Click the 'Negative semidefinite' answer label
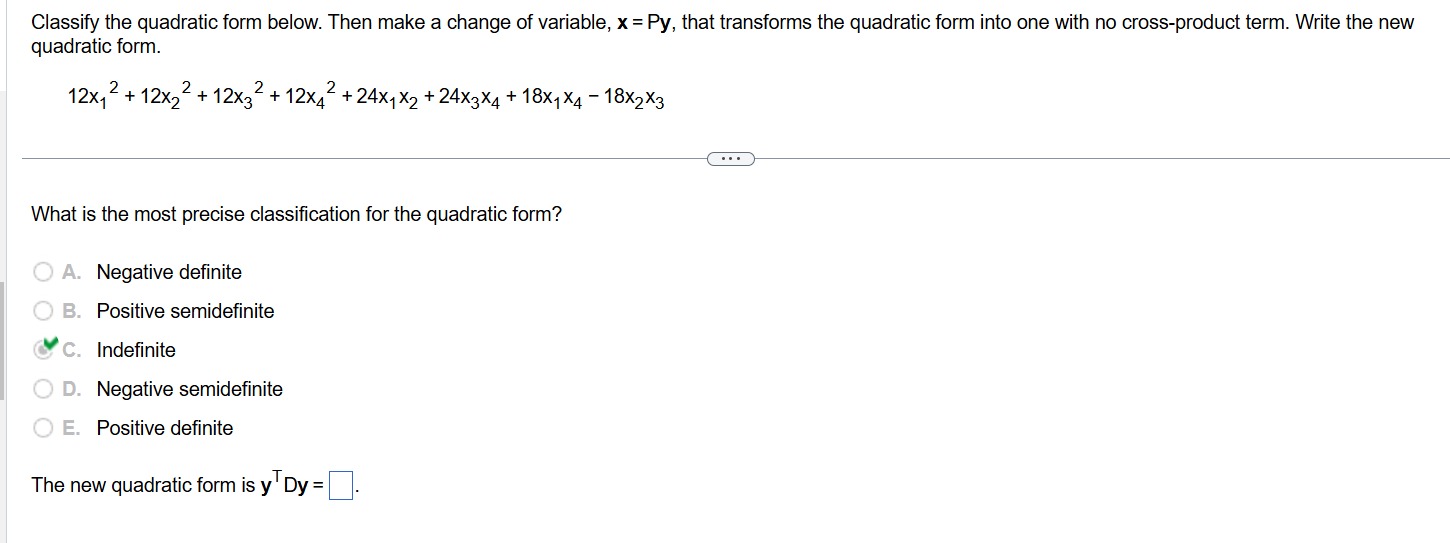 (x=190, y=389)
